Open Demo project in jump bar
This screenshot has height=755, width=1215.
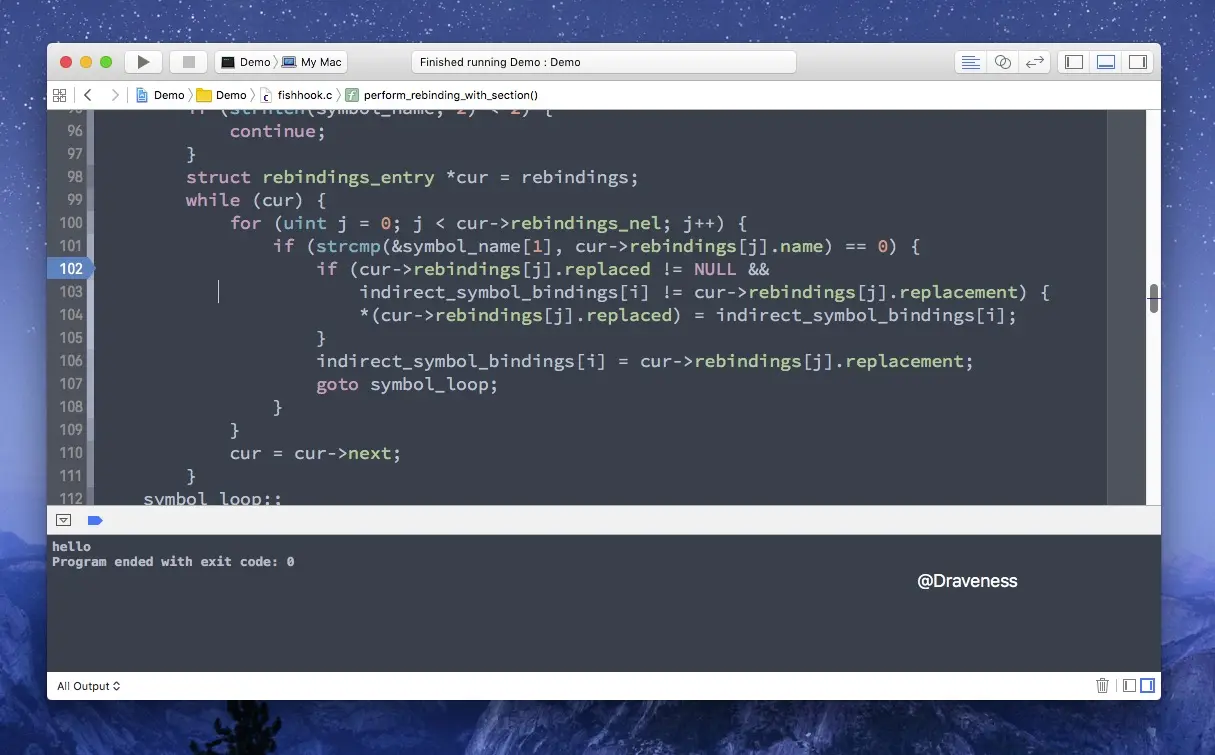(x=161, y=95)
